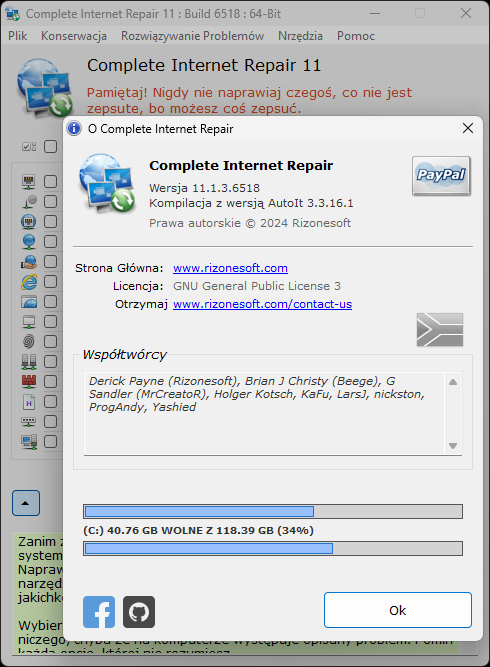The height and width of the screenshot is (667, 490).
Task: Click the app logo inside the About dialog
Action: coord(107,183)
